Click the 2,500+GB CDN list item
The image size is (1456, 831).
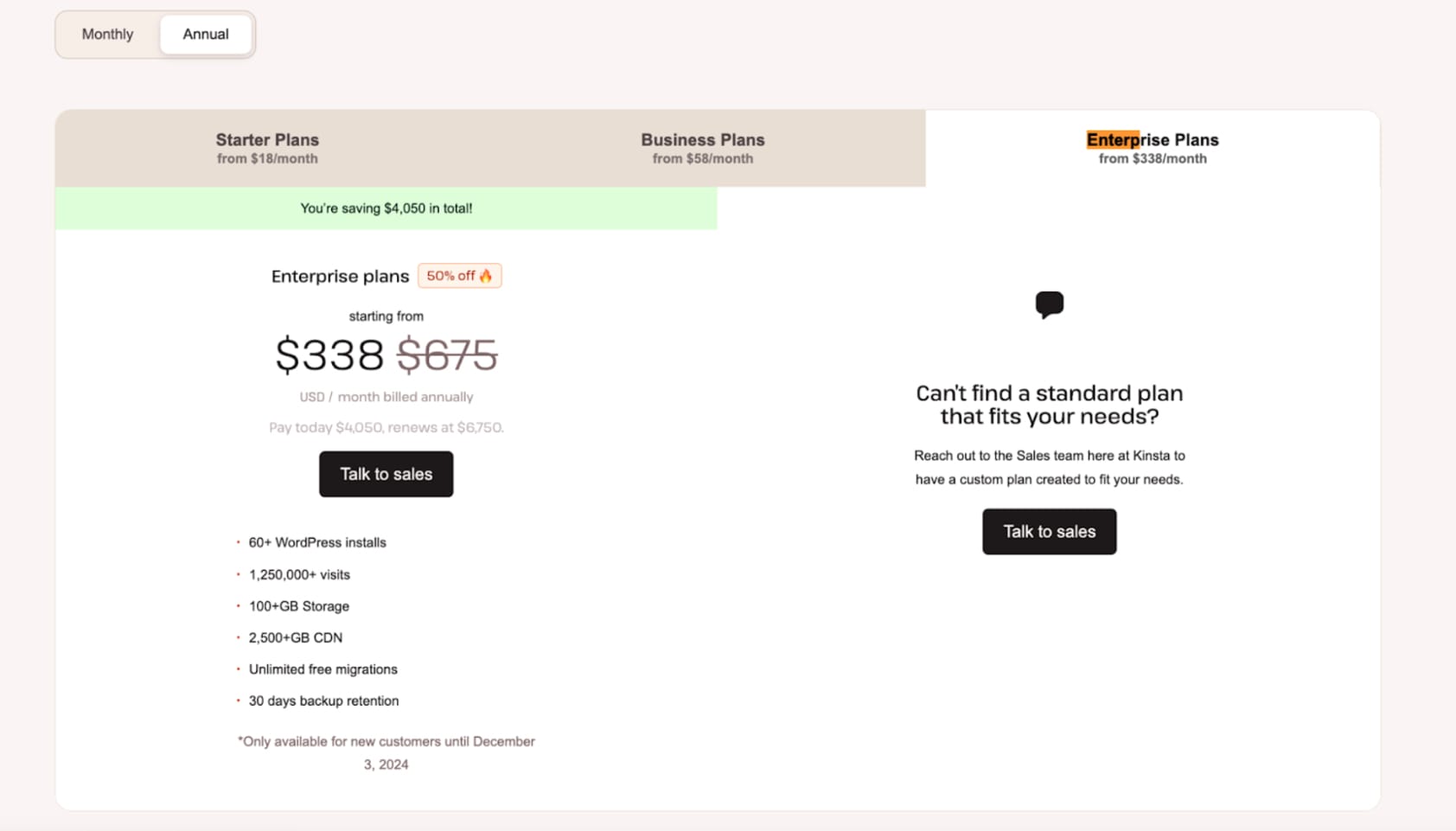pos(296,638)
